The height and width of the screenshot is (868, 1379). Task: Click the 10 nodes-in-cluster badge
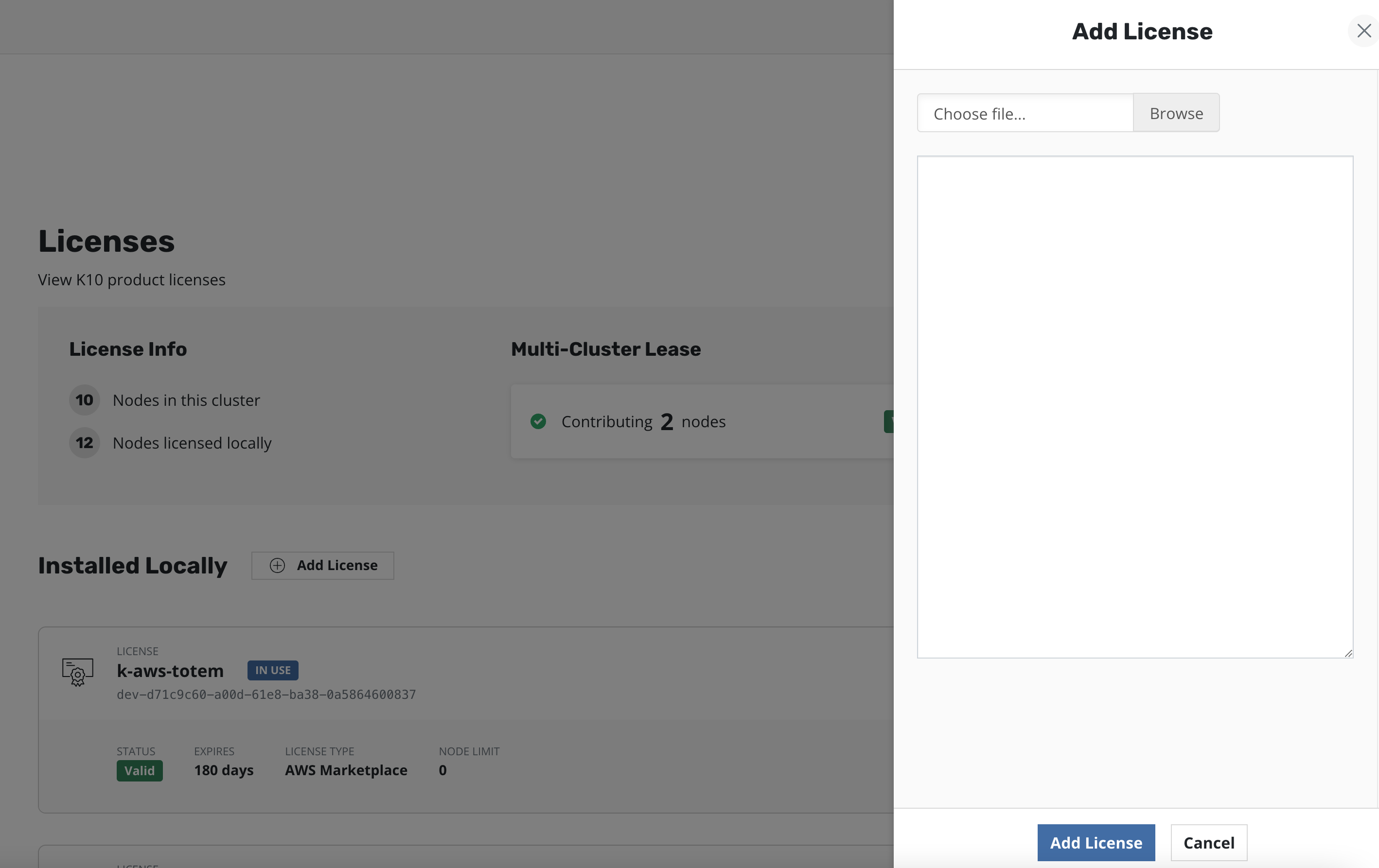[x=84, y=400]
